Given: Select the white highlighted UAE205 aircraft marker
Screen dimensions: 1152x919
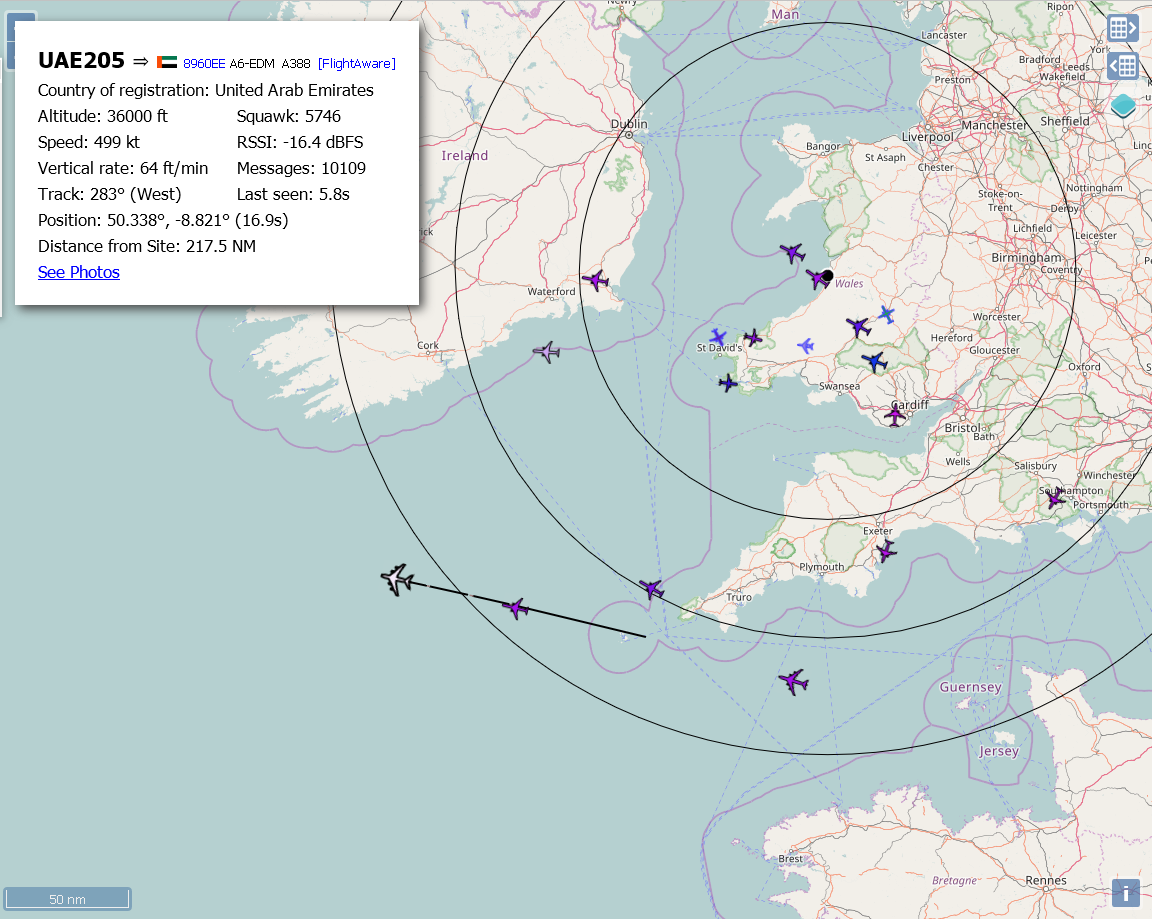Looking at the screenshot, I should 398,579.
